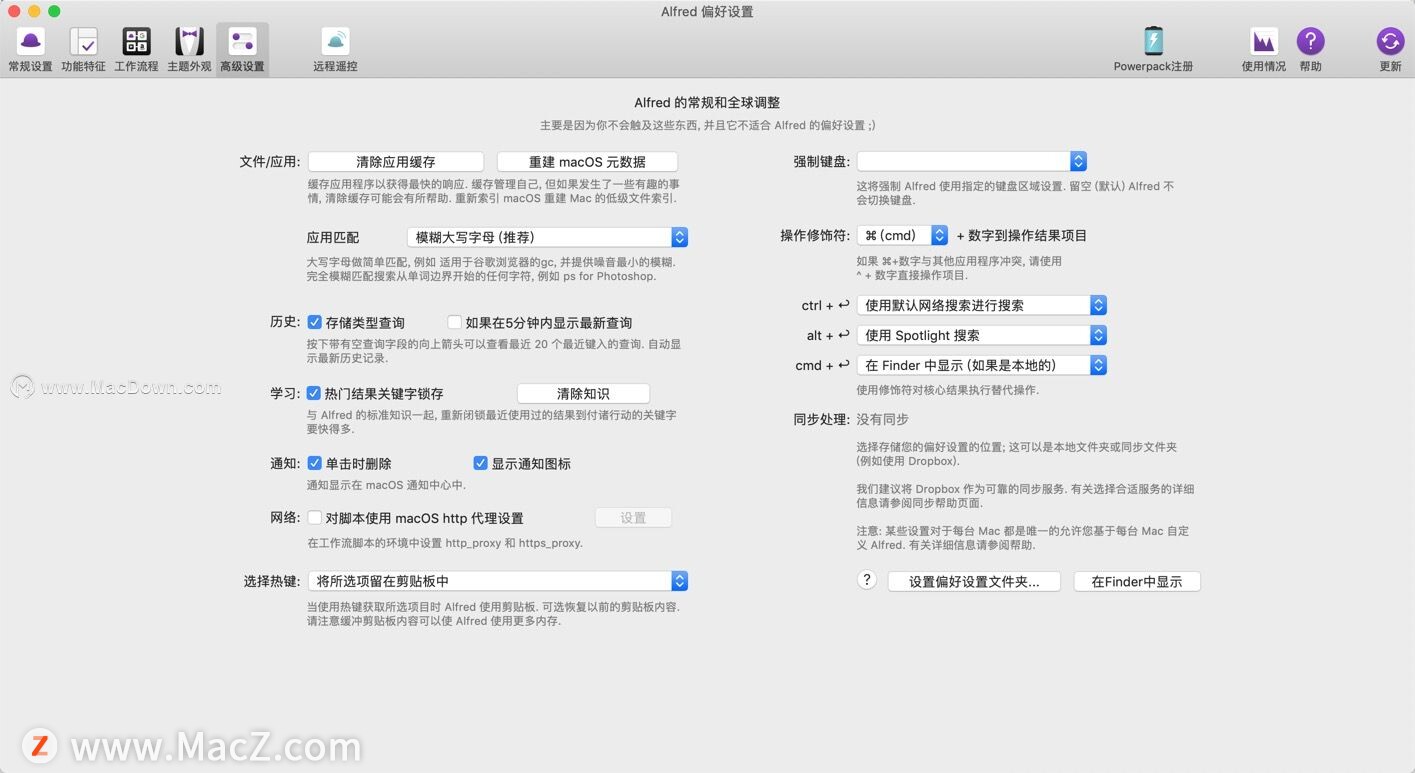Click the ctrl + ↩ modifier label
This screenshot has height=773, width=1415.
(826, 306)
